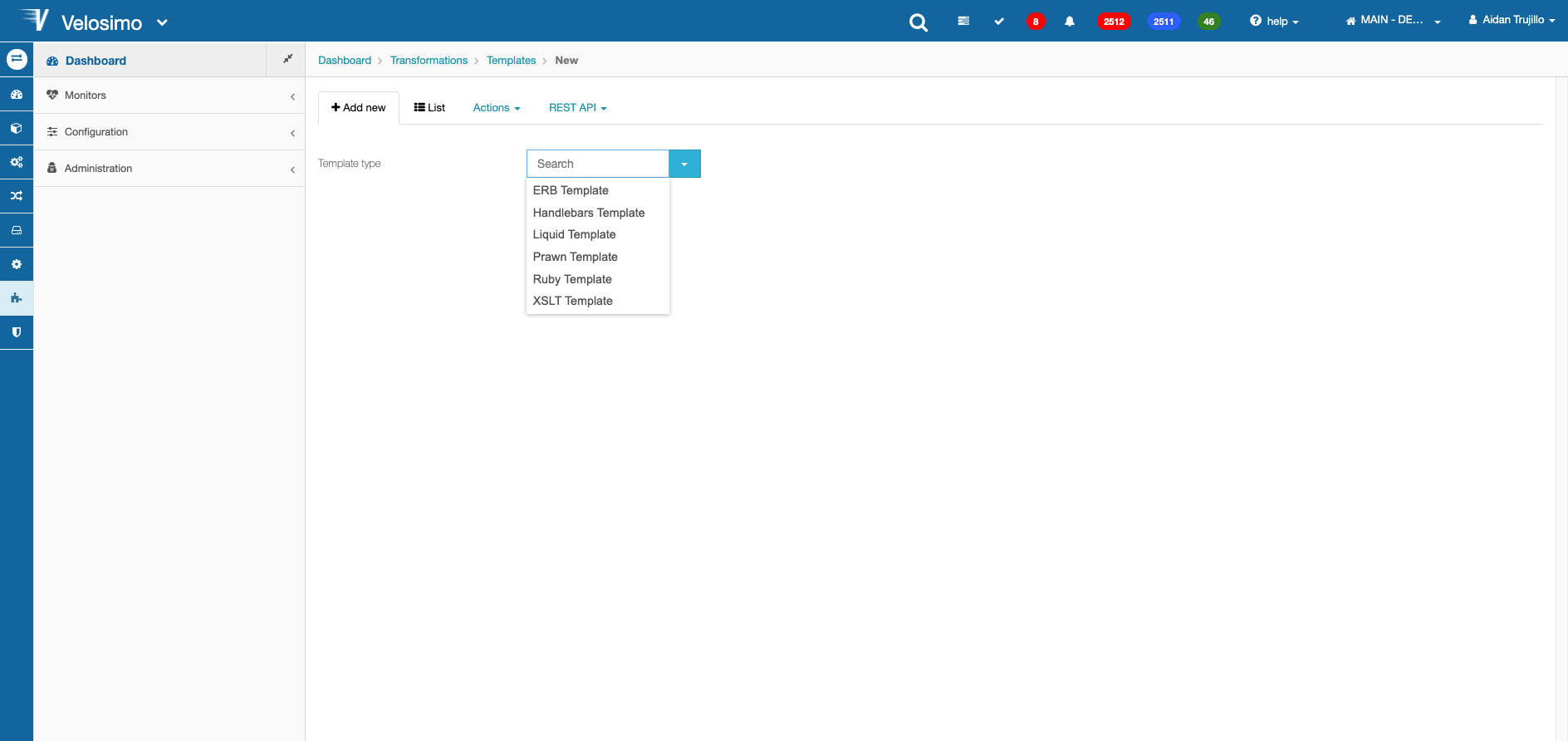Select the puzzle piece sidebar icon
This screenshot has height=741, width=1568.
tap(17, 298)
